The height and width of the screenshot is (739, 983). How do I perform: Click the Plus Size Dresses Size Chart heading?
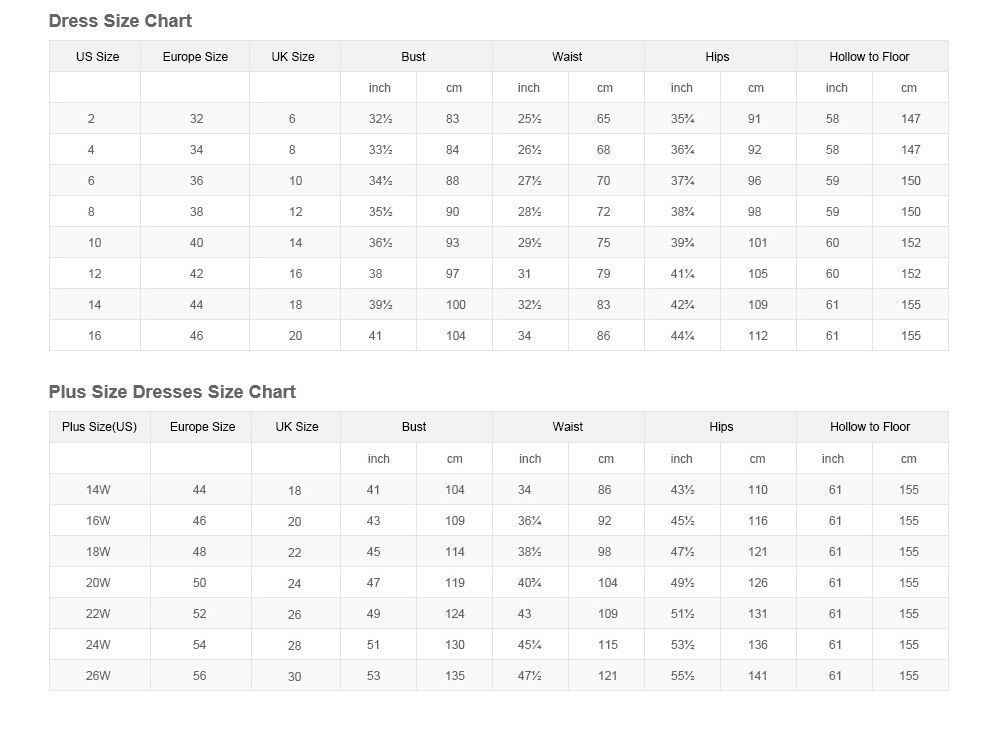tap(172, 392)
